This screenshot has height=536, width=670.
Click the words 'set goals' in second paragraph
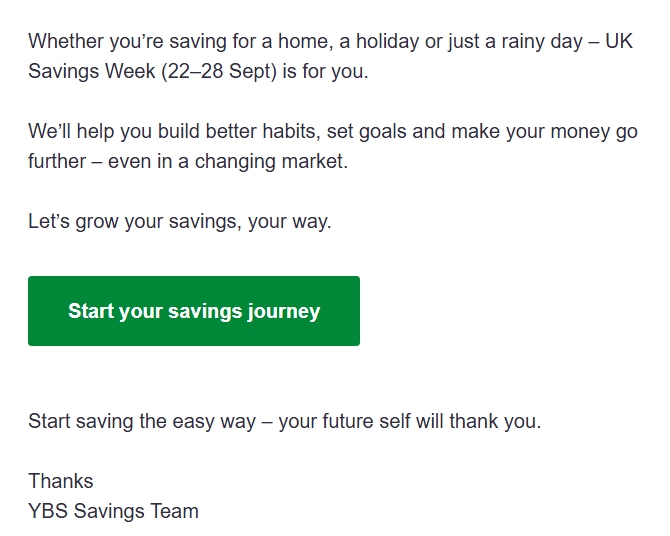(366, 131)
